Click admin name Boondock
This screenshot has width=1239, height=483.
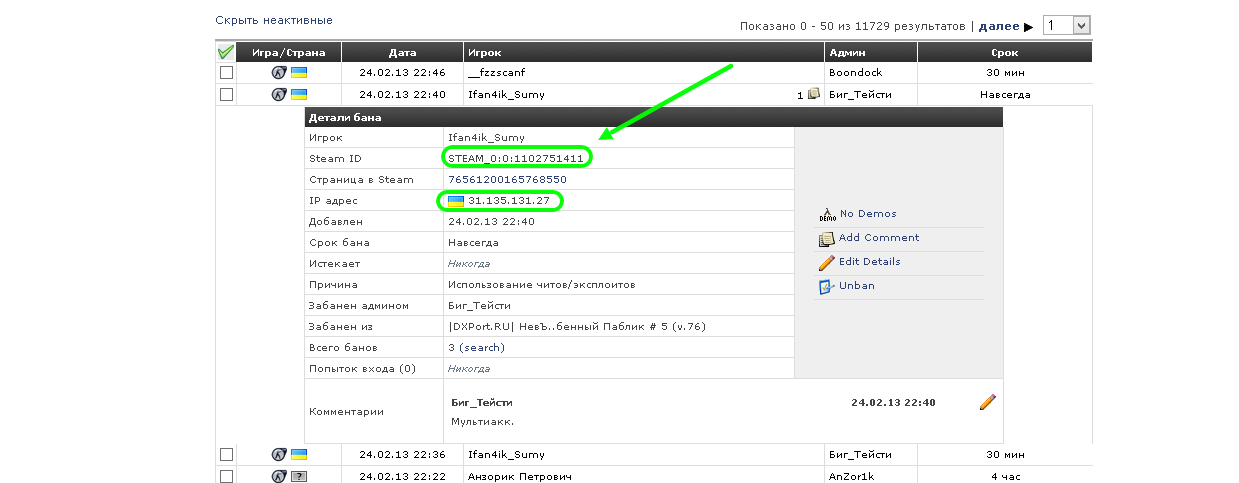pyautogui.click(x=856, y=73)
